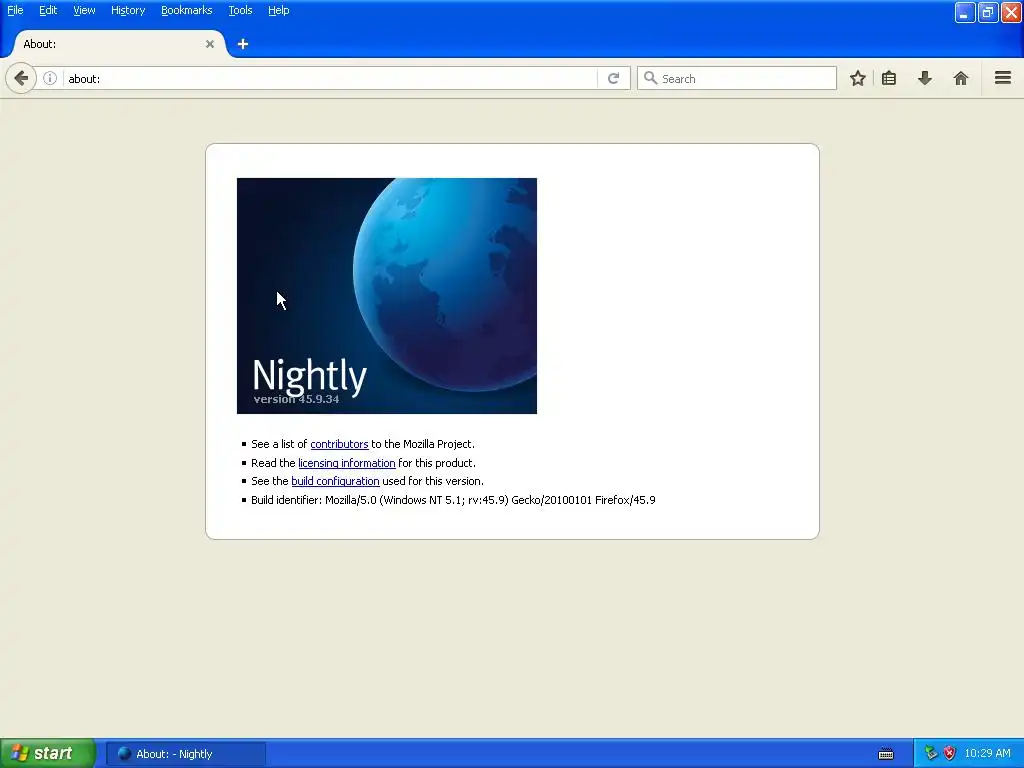Screen dimensions: 1024x768
Task: Open the contributors link
Action: [x=339, y=444]
